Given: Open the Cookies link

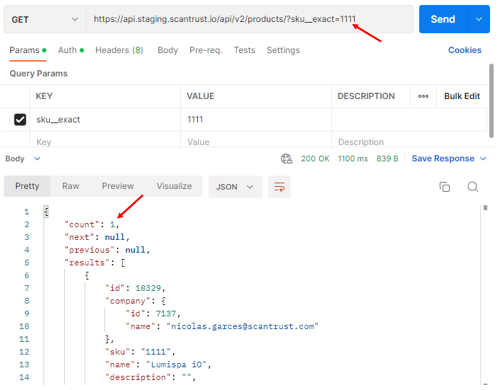Looking at the screenshot, I should click(x=465, y=50).
